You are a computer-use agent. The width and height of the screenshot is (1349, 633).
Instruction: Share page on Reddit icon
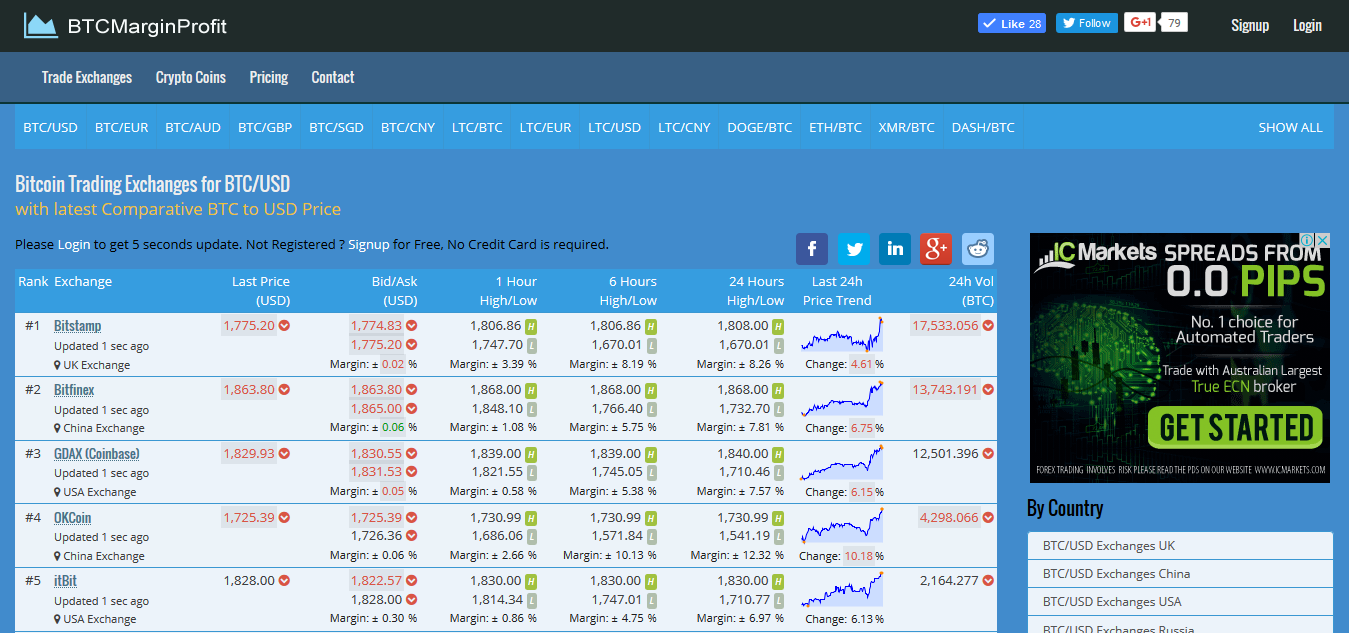[978, 249]
